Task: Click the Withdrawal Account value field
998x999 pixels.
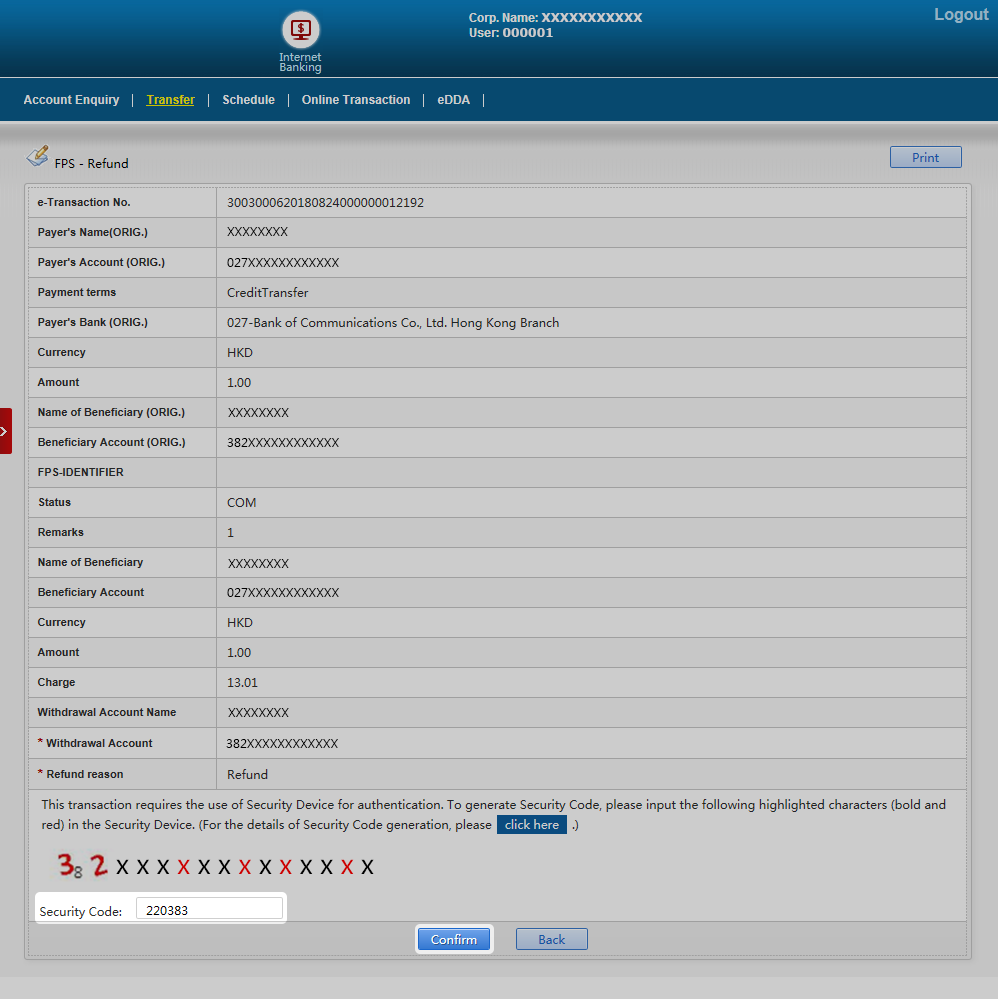Action: (x=282, y=744)
